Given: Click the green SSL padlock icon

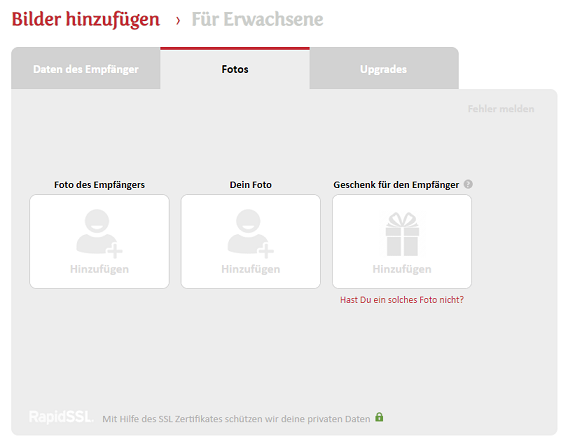Looking at the screenshot, I should point(379,417).
